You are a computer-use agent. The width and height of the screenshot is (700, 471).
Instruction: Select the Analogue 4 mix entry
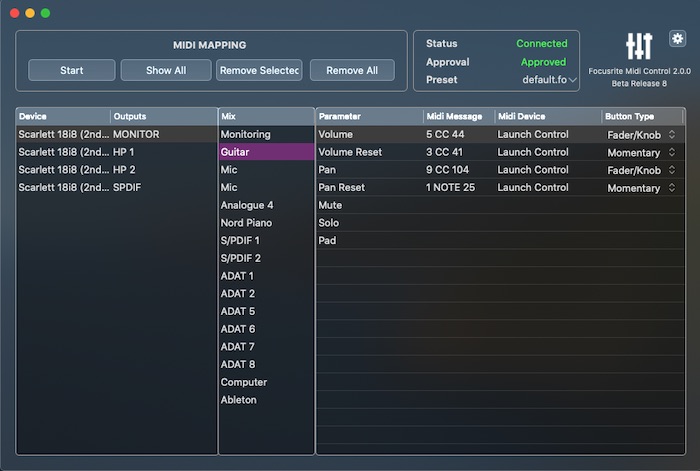[267, 205]
